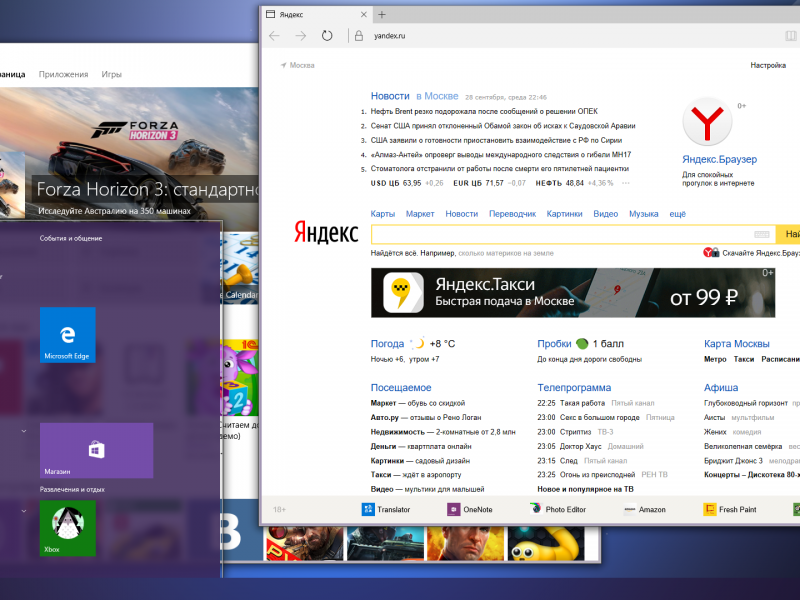Open Бриджит Джонс 3 in Афиша
The width and height of the screenshot is (800, 600).
point(733,460)
